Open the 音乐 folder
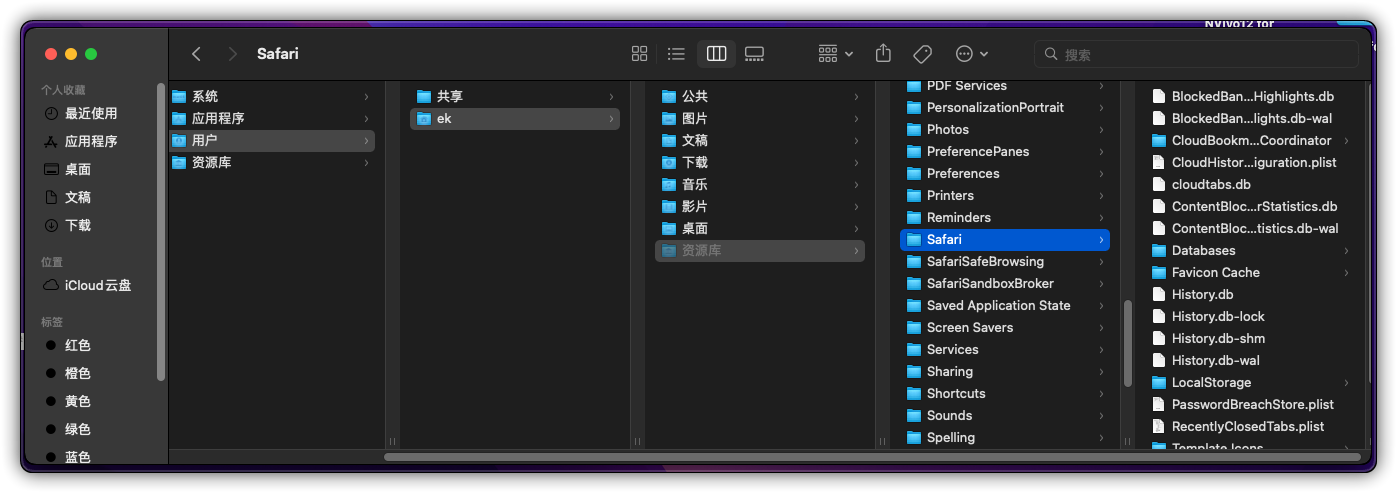The width and height of the screenshot is (1397, 493). click(x=760, y=184)
